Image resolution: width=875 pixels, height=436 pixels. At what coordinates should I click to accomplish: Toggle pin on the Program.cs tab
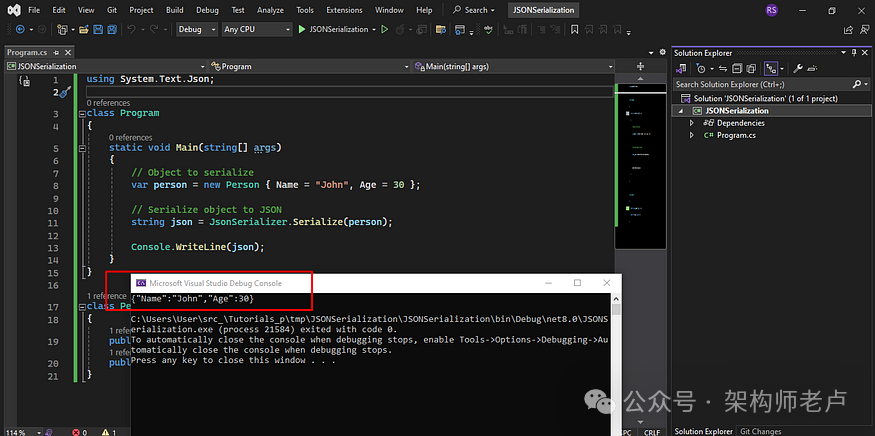coord(56,52)
